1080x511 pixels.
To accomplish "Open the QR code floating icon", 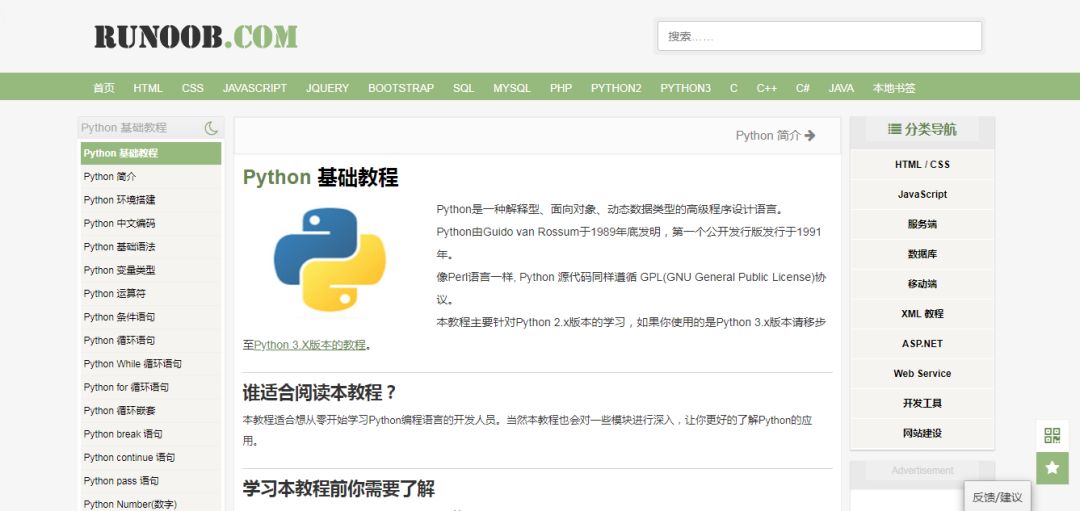I will pos(1052,435).
